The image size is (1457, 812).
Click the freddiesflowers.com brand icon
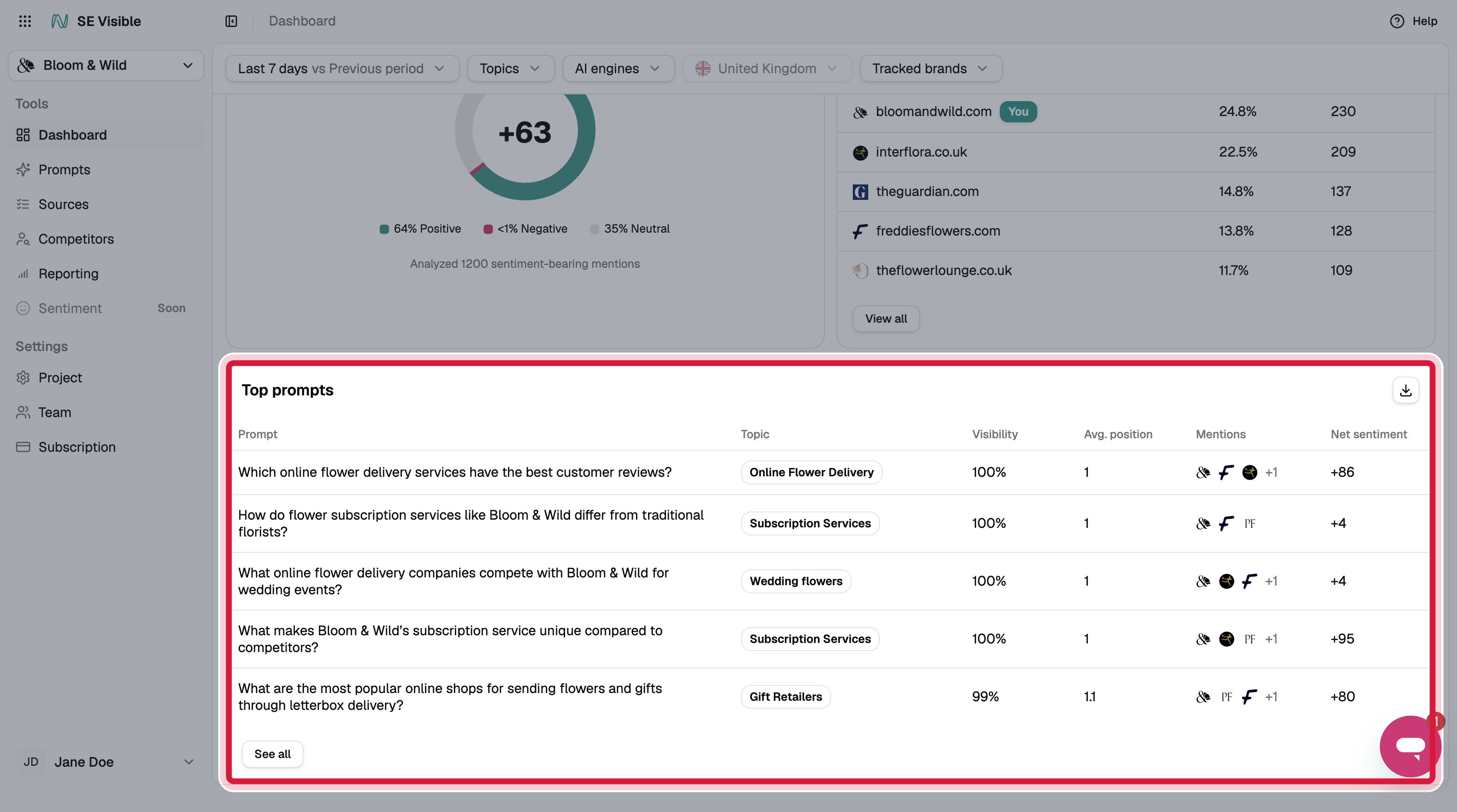coord(861,231)
